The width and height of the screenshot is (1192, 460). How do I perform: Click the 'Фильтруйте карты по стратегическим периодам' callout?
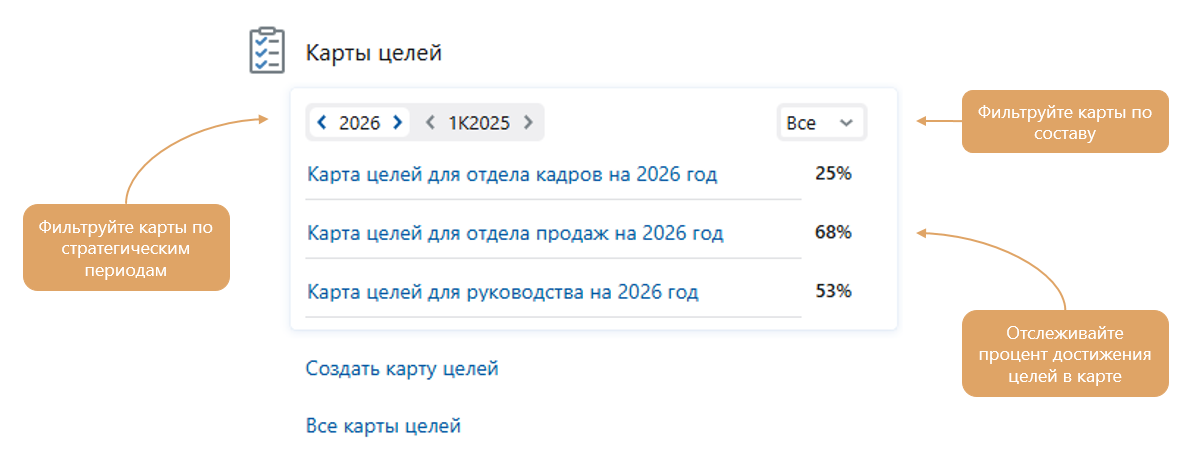(x=126, y=247)
